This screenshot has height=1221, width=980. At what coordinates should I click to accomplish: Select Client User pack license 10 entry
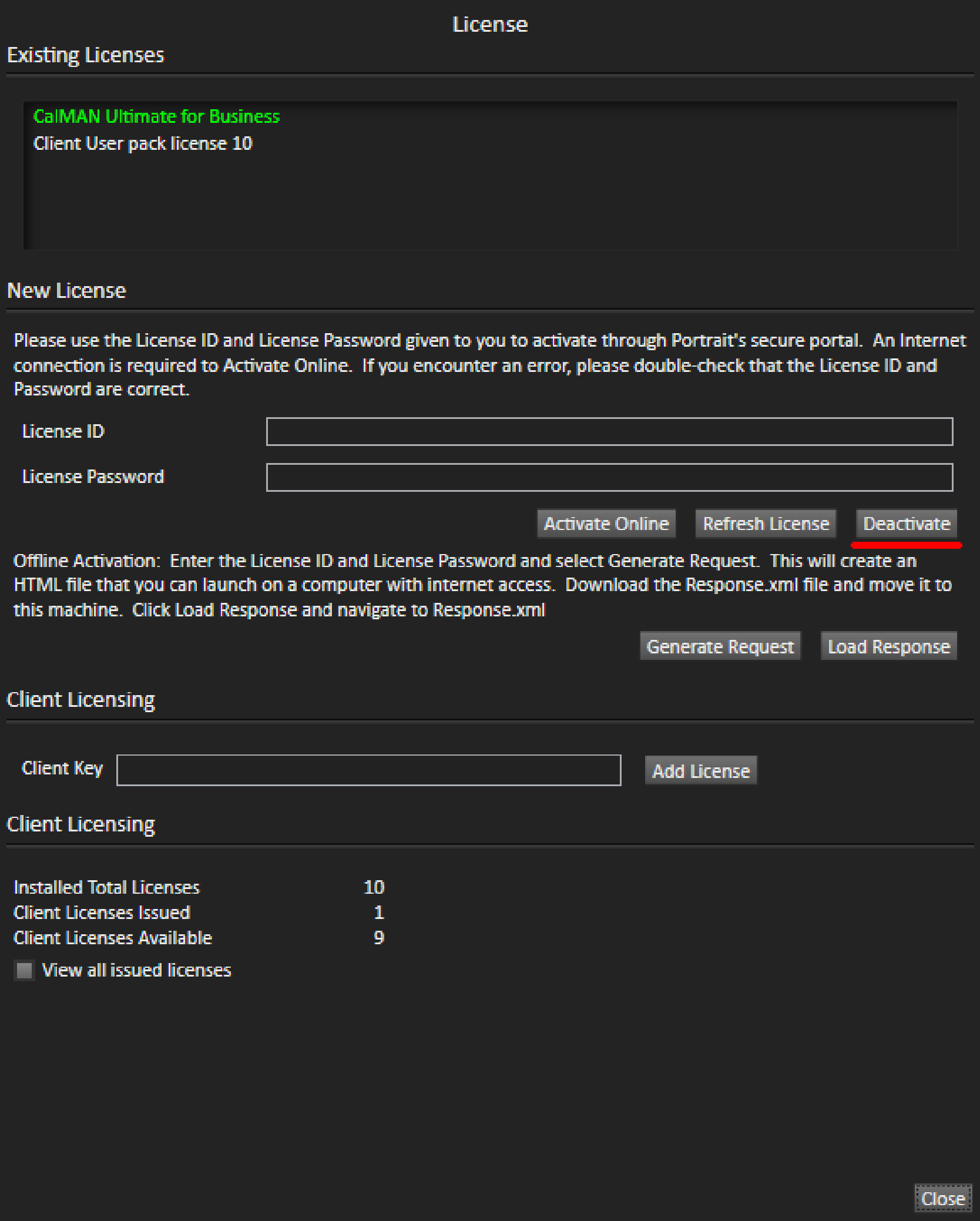143,143
